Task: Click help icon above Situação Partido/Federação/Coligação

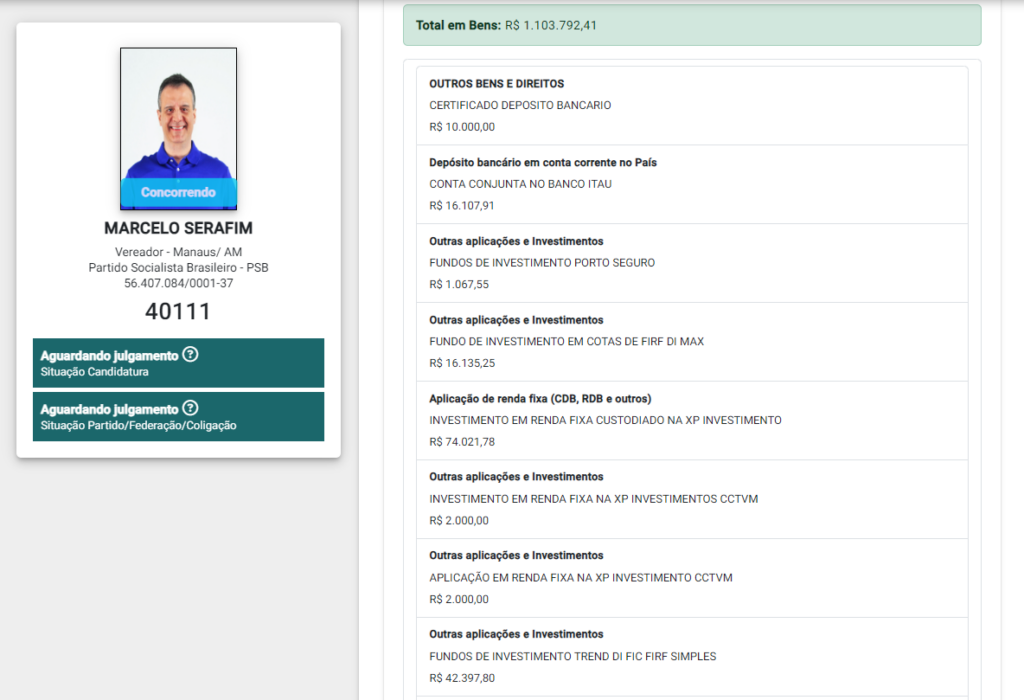Action: (190, 408)
